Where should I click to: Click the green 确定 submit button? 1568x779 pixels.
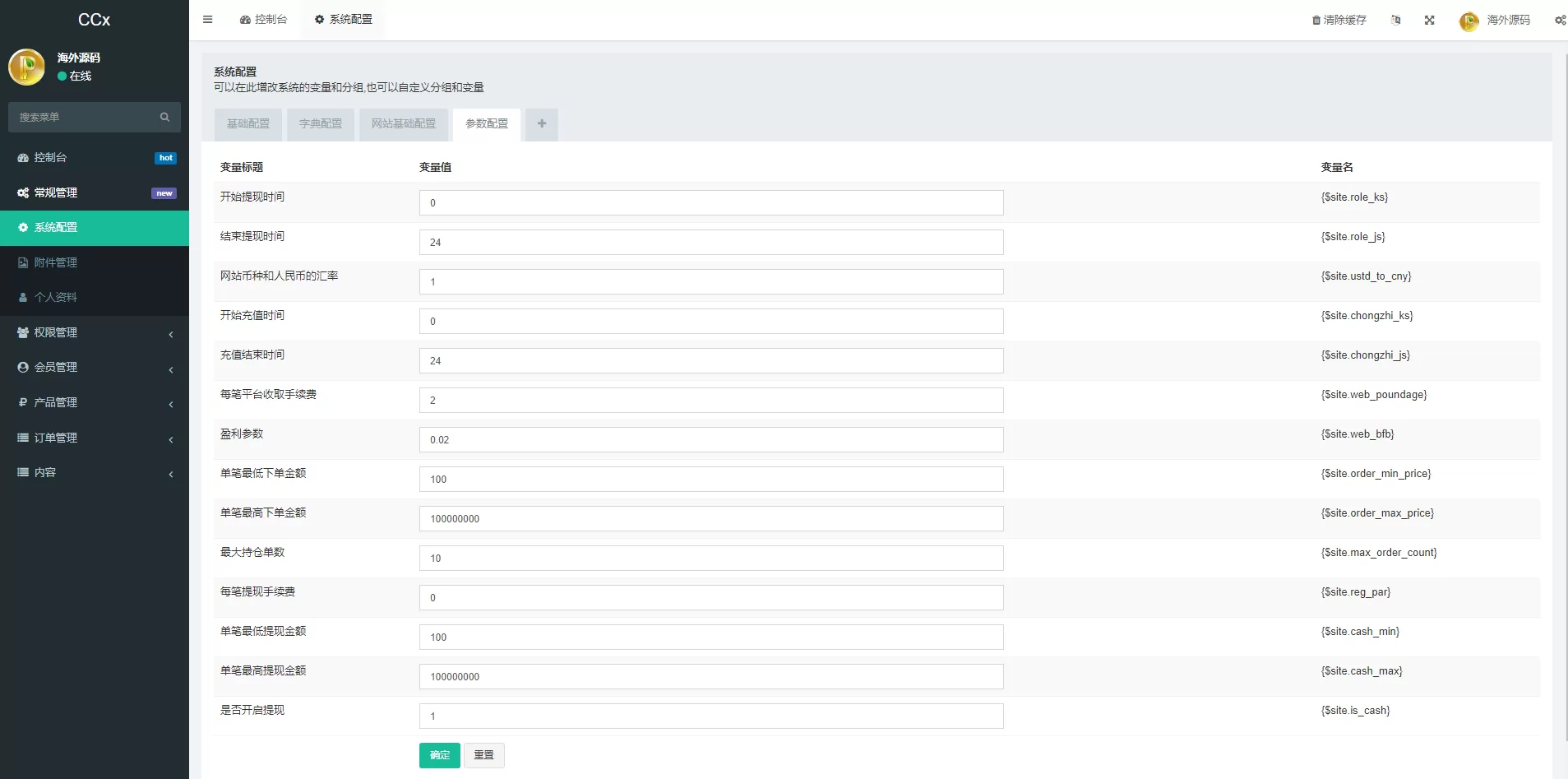439,755
